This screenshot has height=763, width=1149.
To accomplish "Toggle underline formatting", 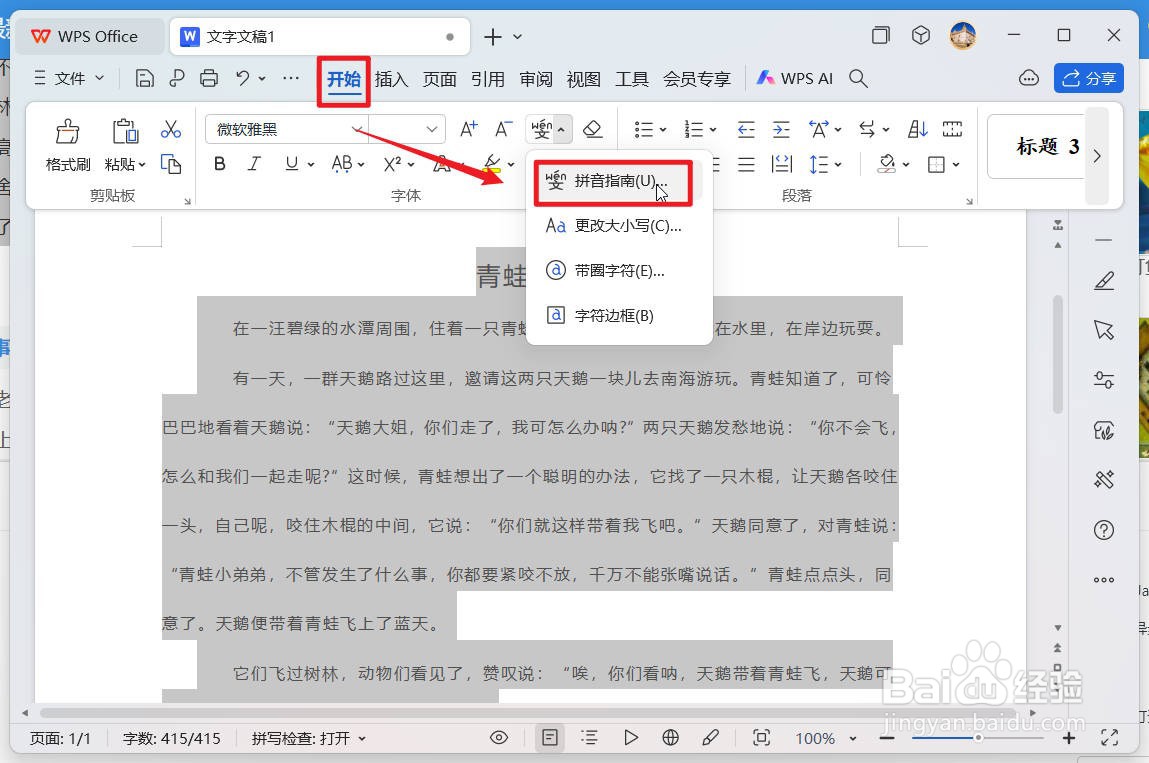I will tap(291, 164).
